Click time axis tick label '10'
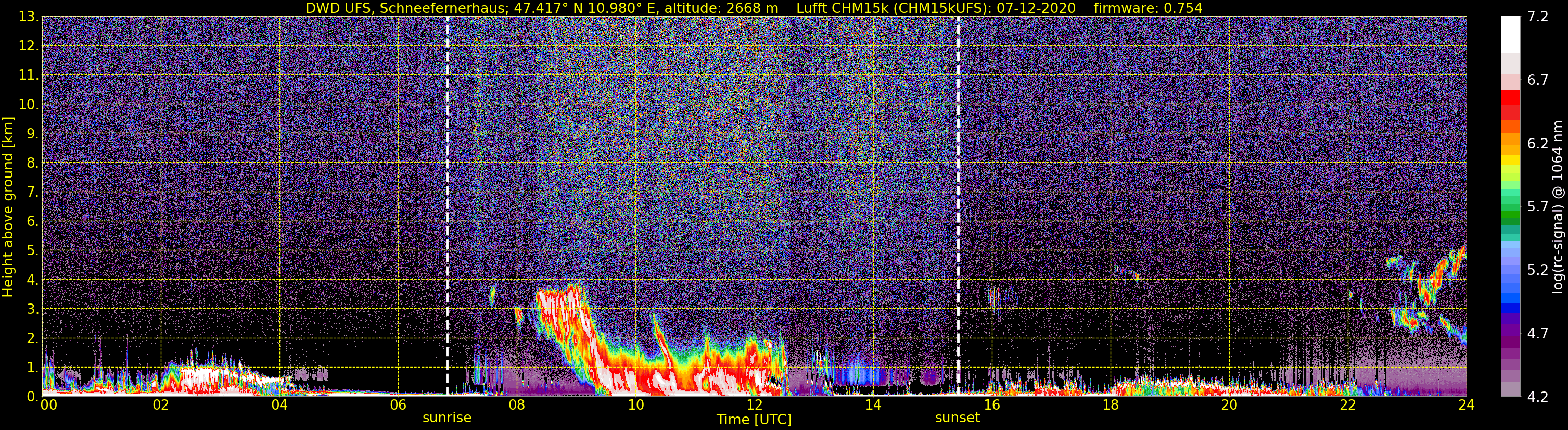Screen dimensions: 1568x430 pos(635,405)
